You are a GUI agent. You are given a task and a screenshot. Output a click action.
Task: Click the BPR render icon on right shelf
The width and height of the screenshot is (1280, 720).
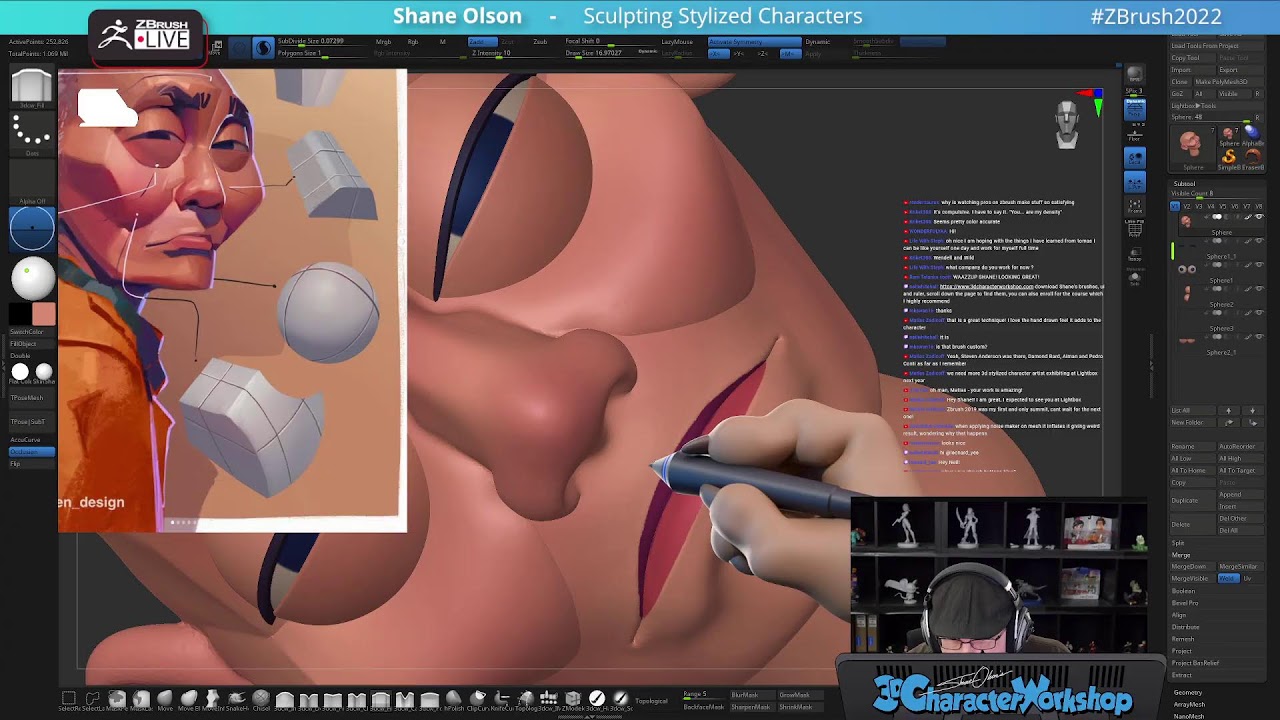pyautogui.click(x=1134, y=75)
